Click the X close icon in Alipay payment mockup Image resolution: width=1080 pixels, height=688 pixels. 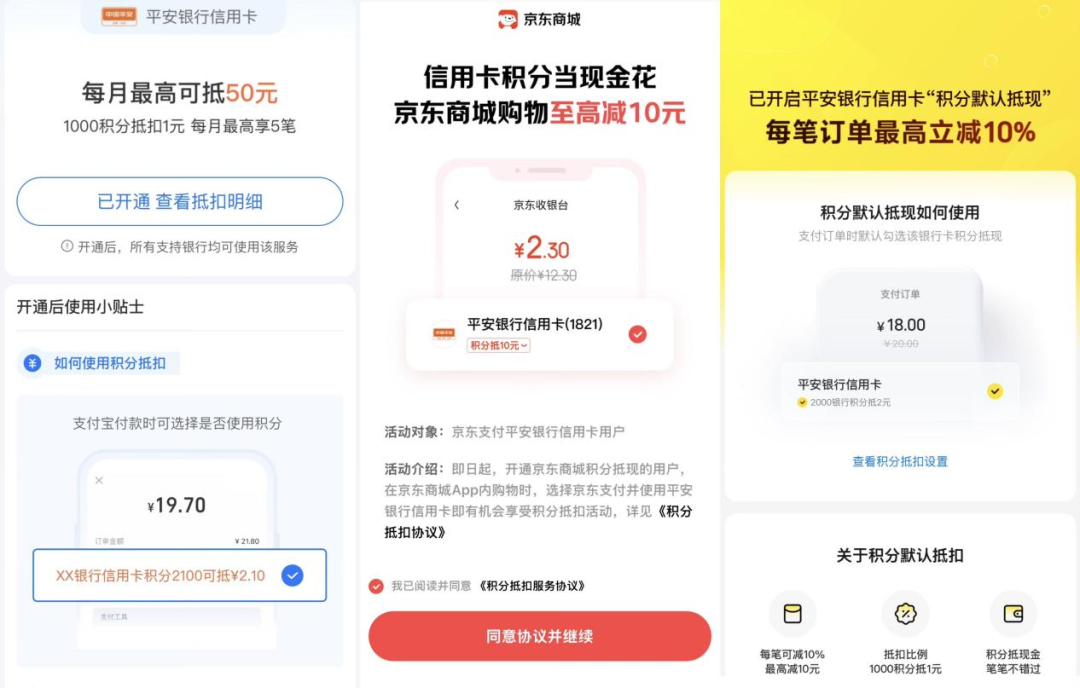click(99, 480)
